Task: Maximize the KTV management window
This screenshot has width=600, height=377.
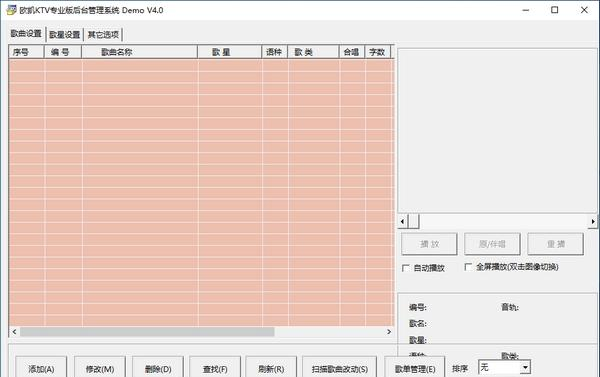Action: (554, 10)
